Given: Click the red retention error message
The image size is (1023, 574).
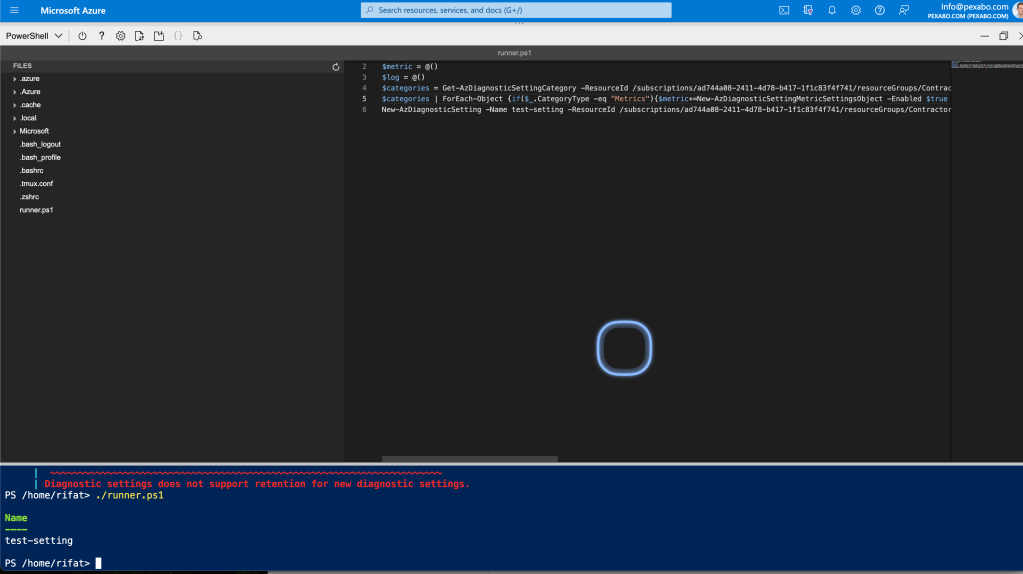Looking at the screenshot, I should point(257,484).
